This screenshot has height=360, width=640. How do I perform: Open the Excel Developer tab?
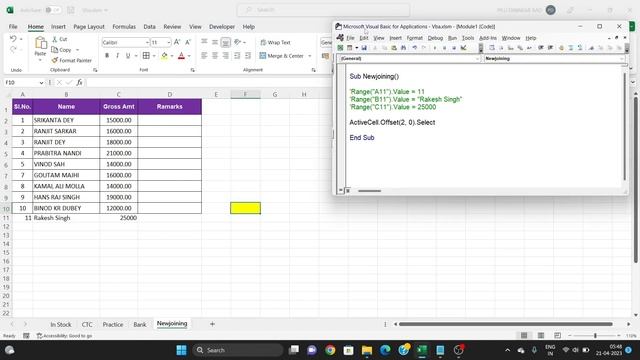222,27
